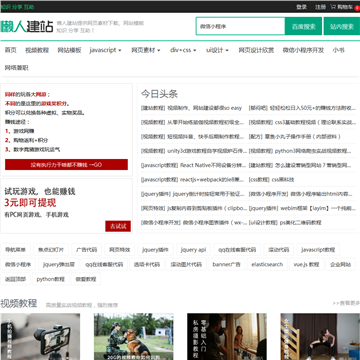Open the 小书 nav item
Screen dimensions: 360x360
(338, 50)
